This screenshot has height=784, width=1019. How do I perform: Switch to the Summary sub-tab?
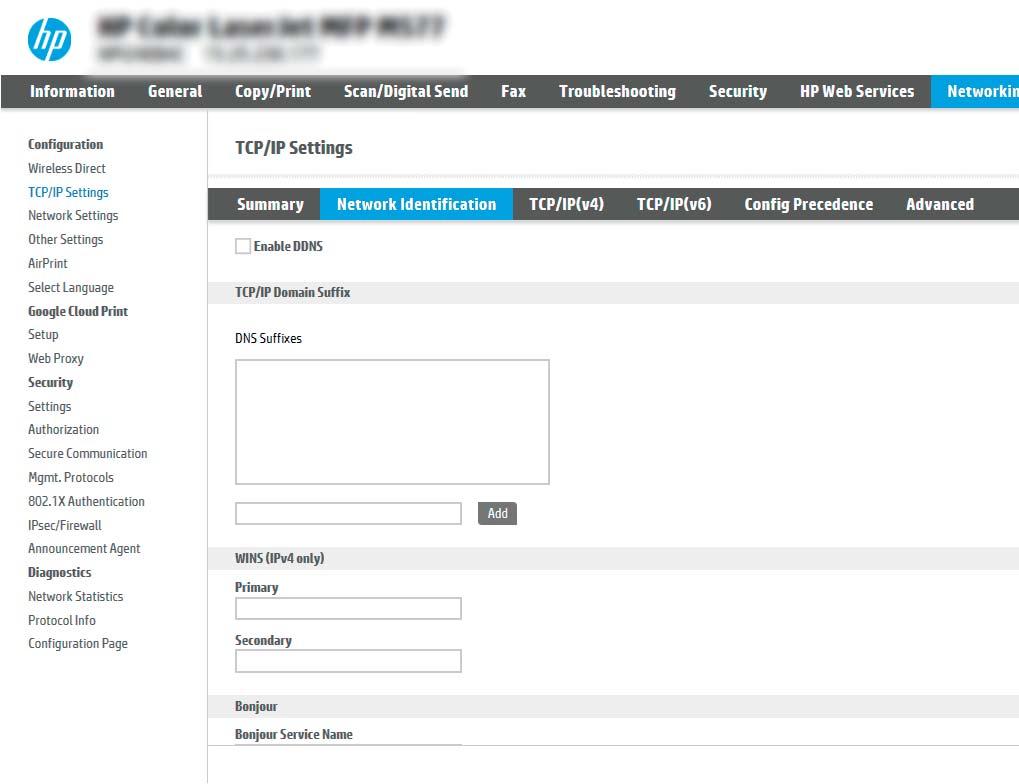click(270, 204)
